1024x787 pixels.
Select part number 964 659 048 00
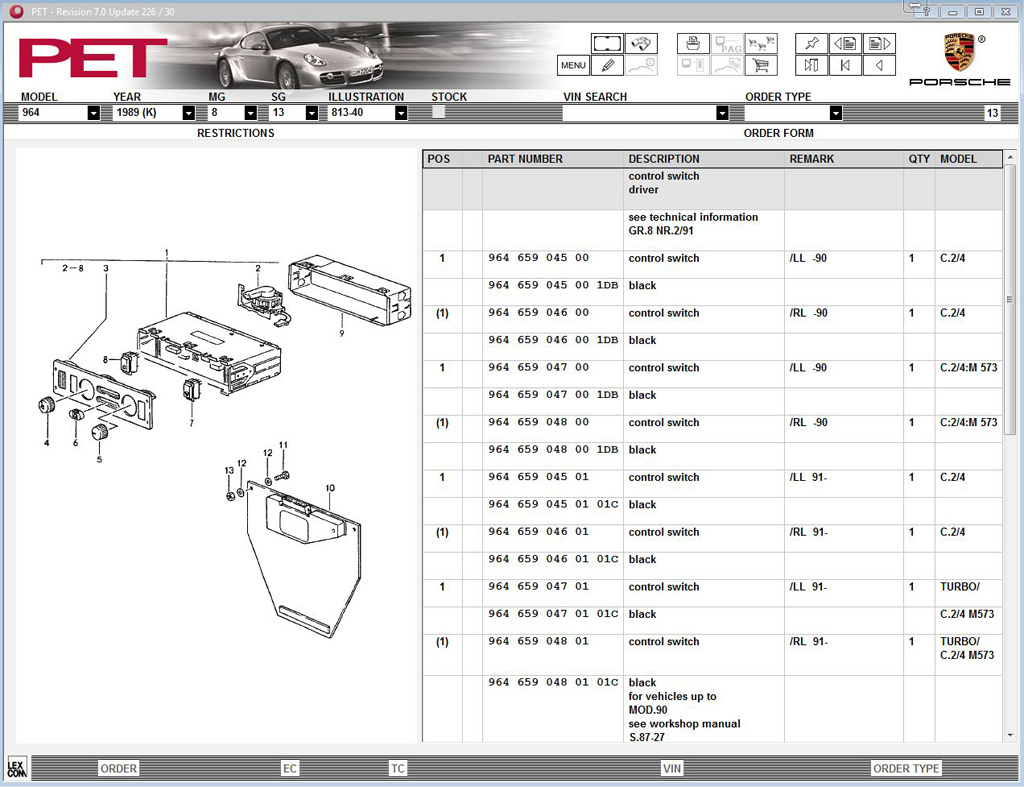click(x=539, y=423)
